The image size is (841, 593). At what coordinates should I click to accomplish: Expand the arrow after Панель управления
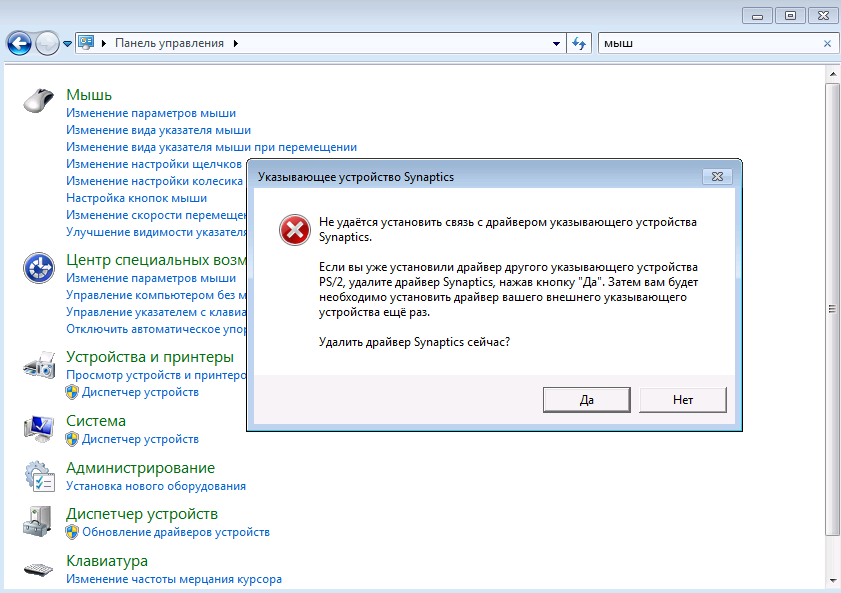[235, 43]
